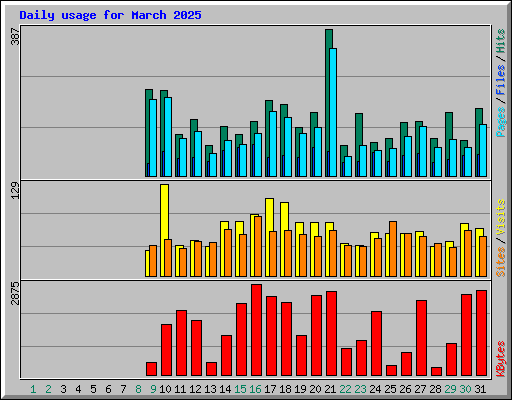Screen dimensions: 512x400
Task: Click the 387 hits axis label
Action: click(x=16, y=37)
